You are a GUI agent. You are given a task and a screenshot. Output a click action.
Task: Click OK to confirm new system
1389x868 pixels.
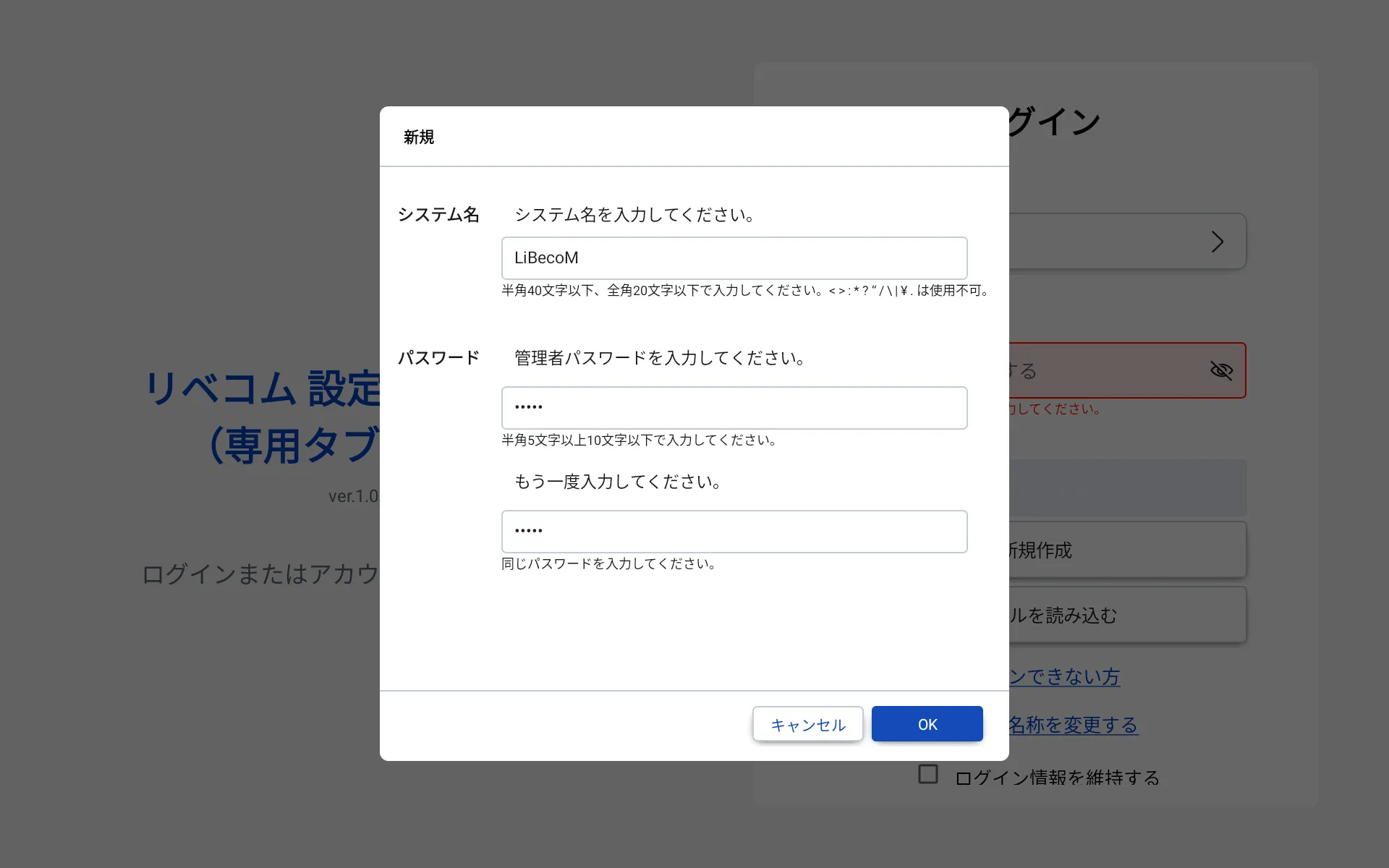927,724
